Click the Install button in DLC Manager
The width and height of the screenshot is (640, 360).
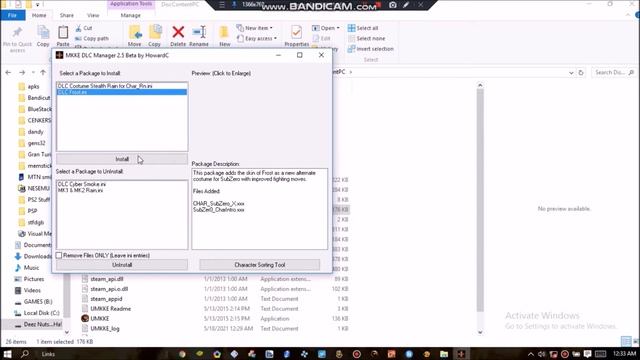[122, 159]
